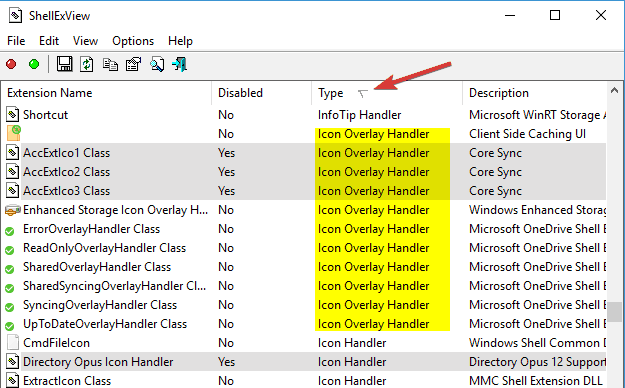Click the AccExtIco3 Class row icon
Screen dimensions: 625x388
12,191
